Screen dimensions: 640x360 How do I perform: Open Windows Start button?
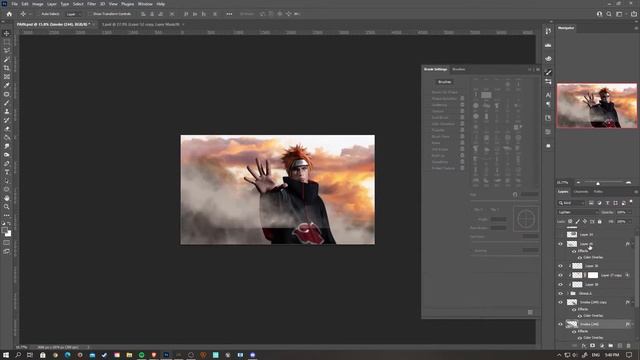click(x=6, y=355)
